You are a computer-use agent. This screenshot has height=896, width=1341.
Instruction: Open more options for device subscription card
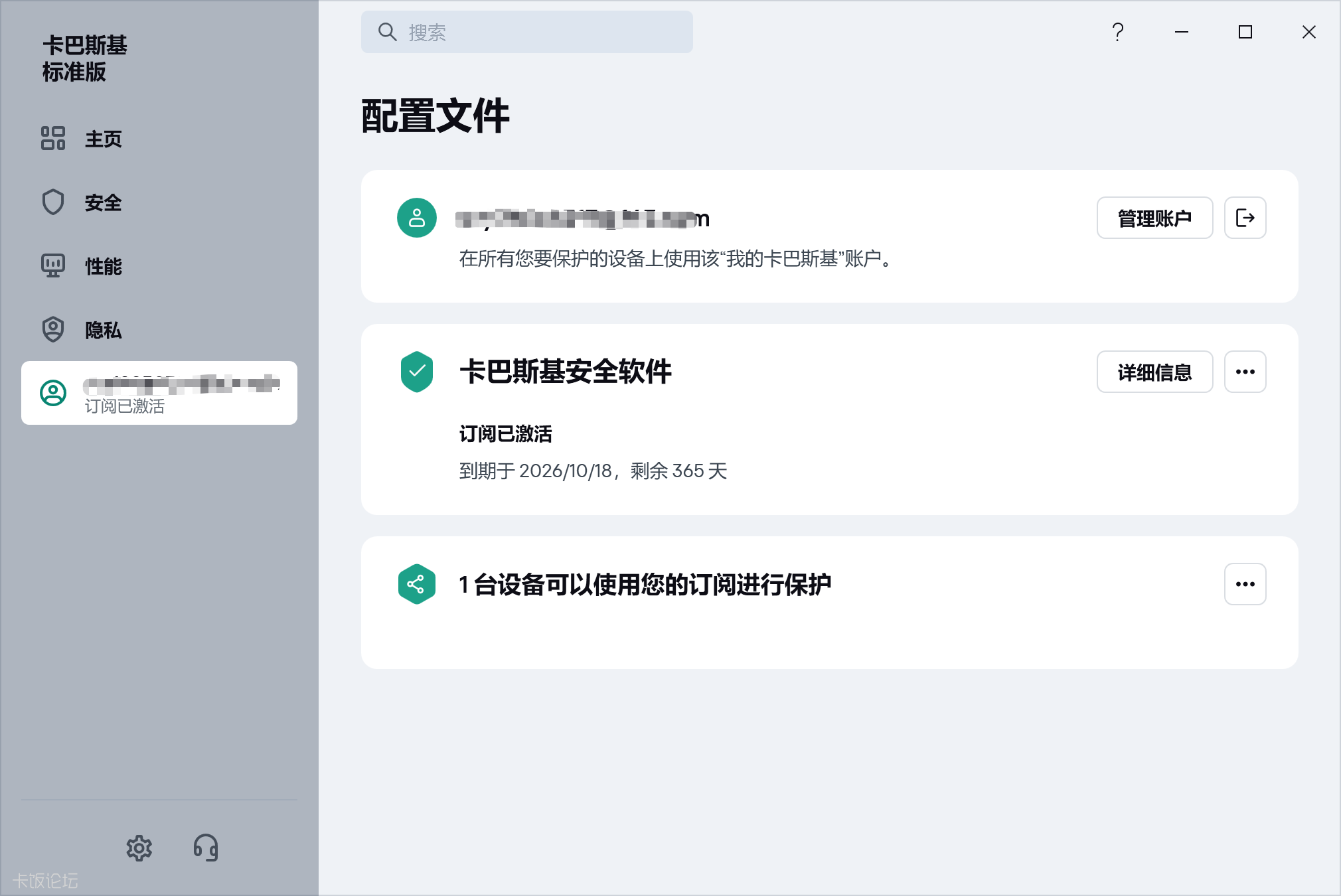(1245, 584)
